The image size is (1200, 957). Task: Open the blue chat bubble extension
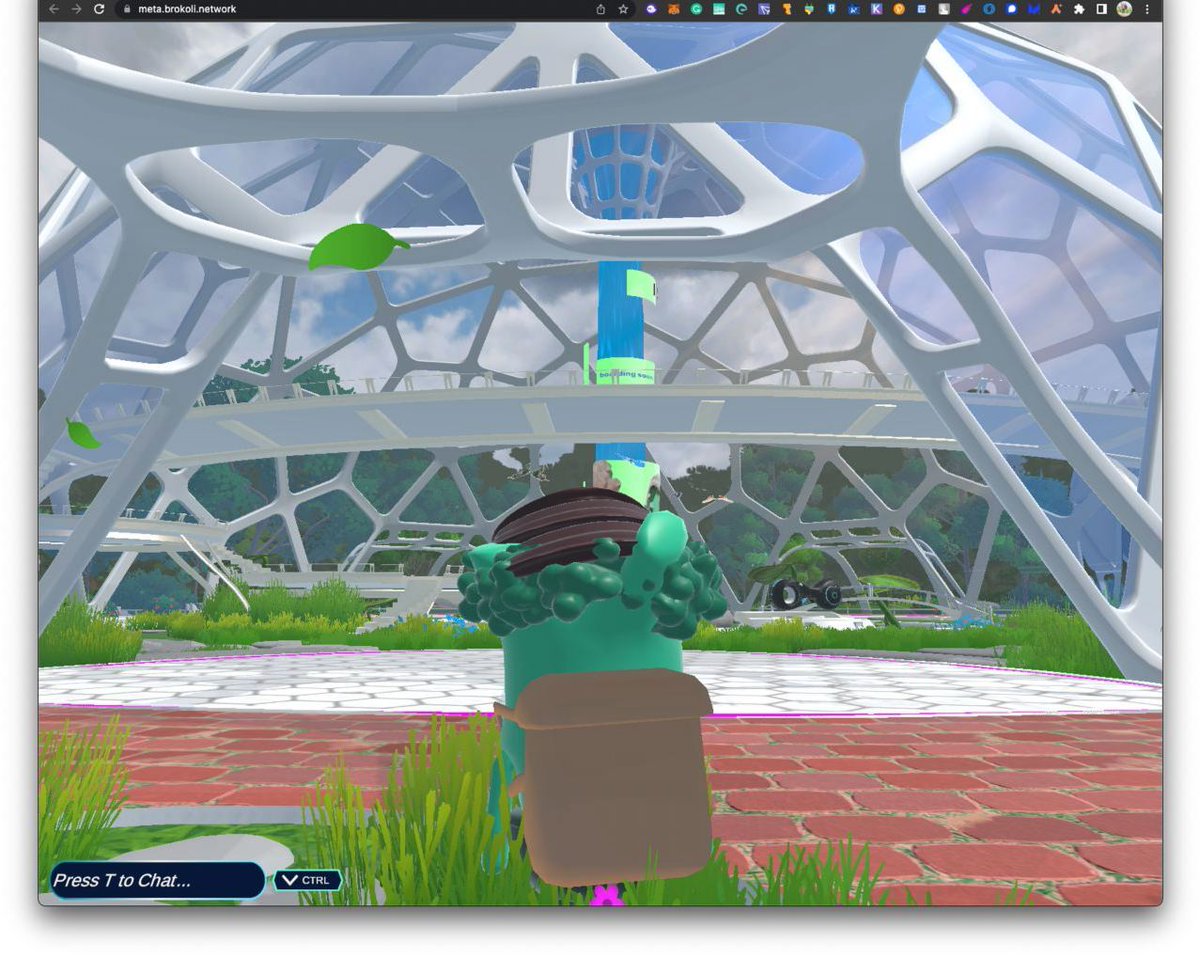[x=1011, y=9]
